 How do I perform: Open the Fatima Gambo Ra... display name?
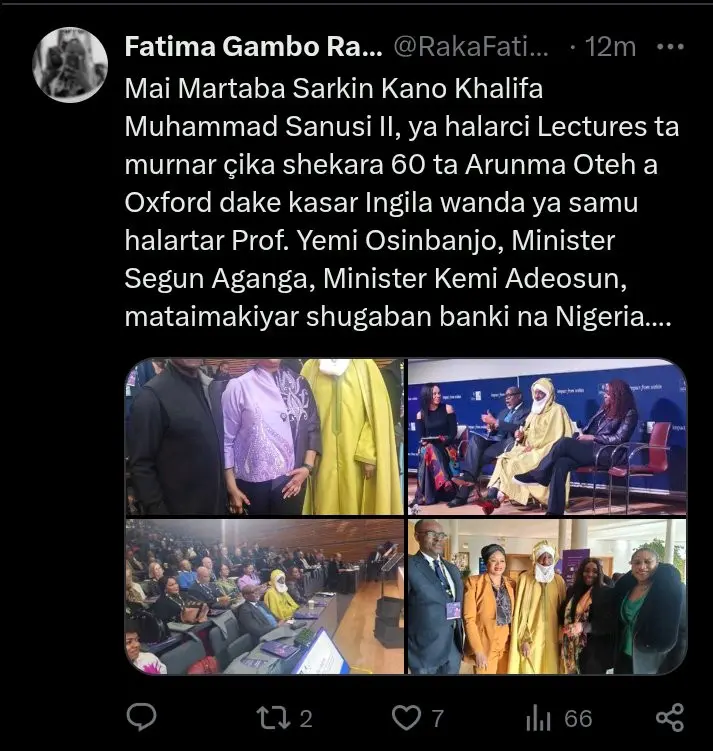pyautogui.click(x=253, y=47)
